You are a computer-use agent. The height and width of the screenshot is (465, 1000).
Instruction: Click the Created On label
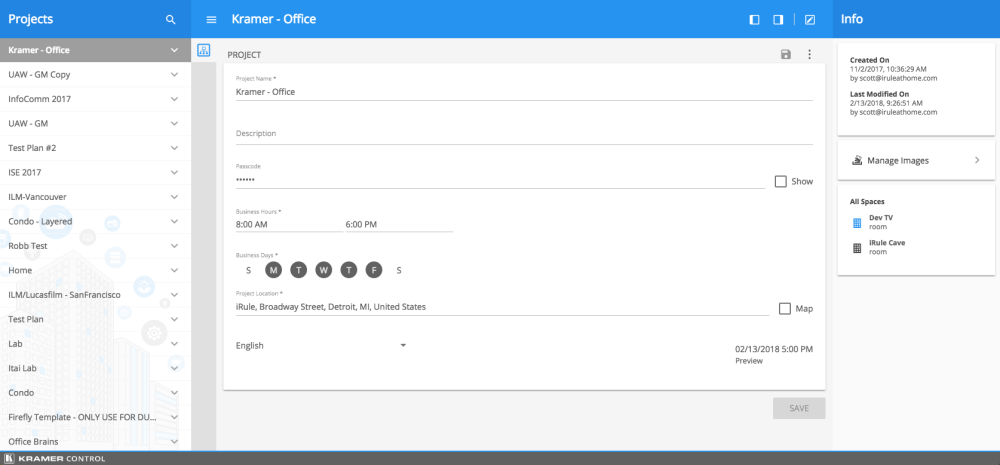[869, 60]
